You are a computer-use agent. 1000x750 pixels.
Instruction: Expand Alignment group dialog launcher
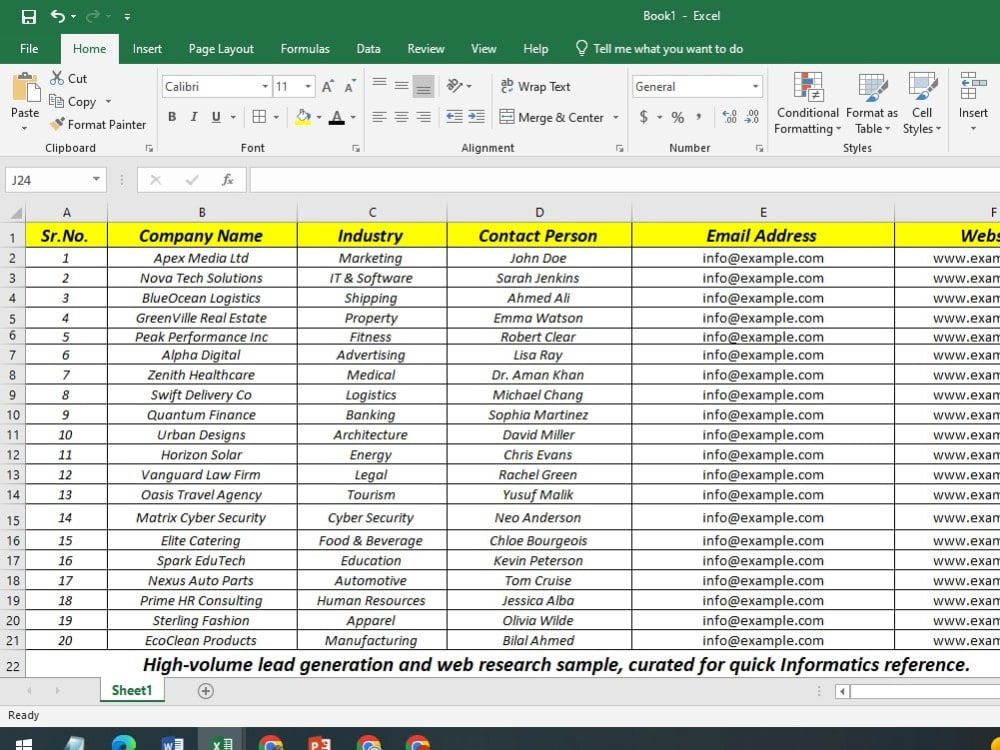tap(619, 148)
